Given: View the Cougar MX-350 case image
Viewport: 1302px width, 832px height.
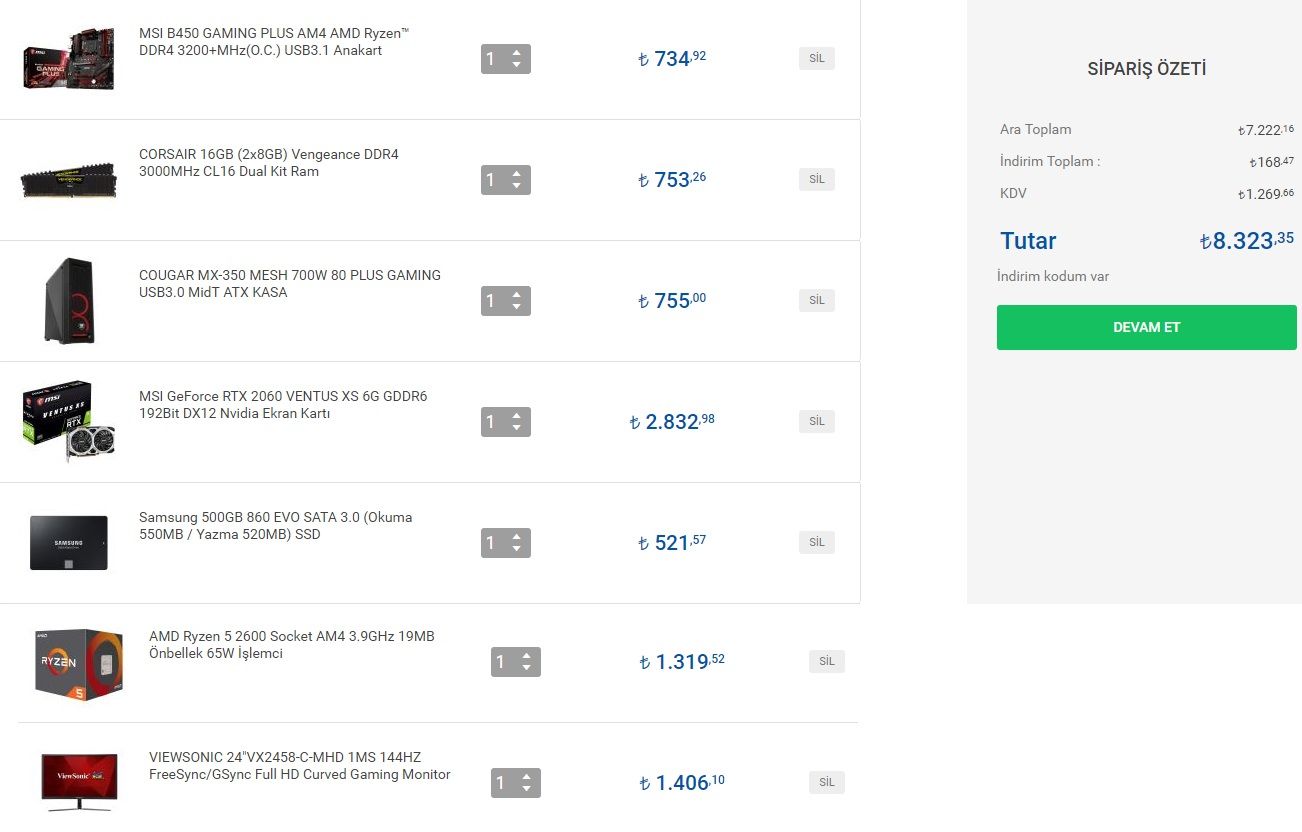Looking at the screenshot, I should point(69,301).
